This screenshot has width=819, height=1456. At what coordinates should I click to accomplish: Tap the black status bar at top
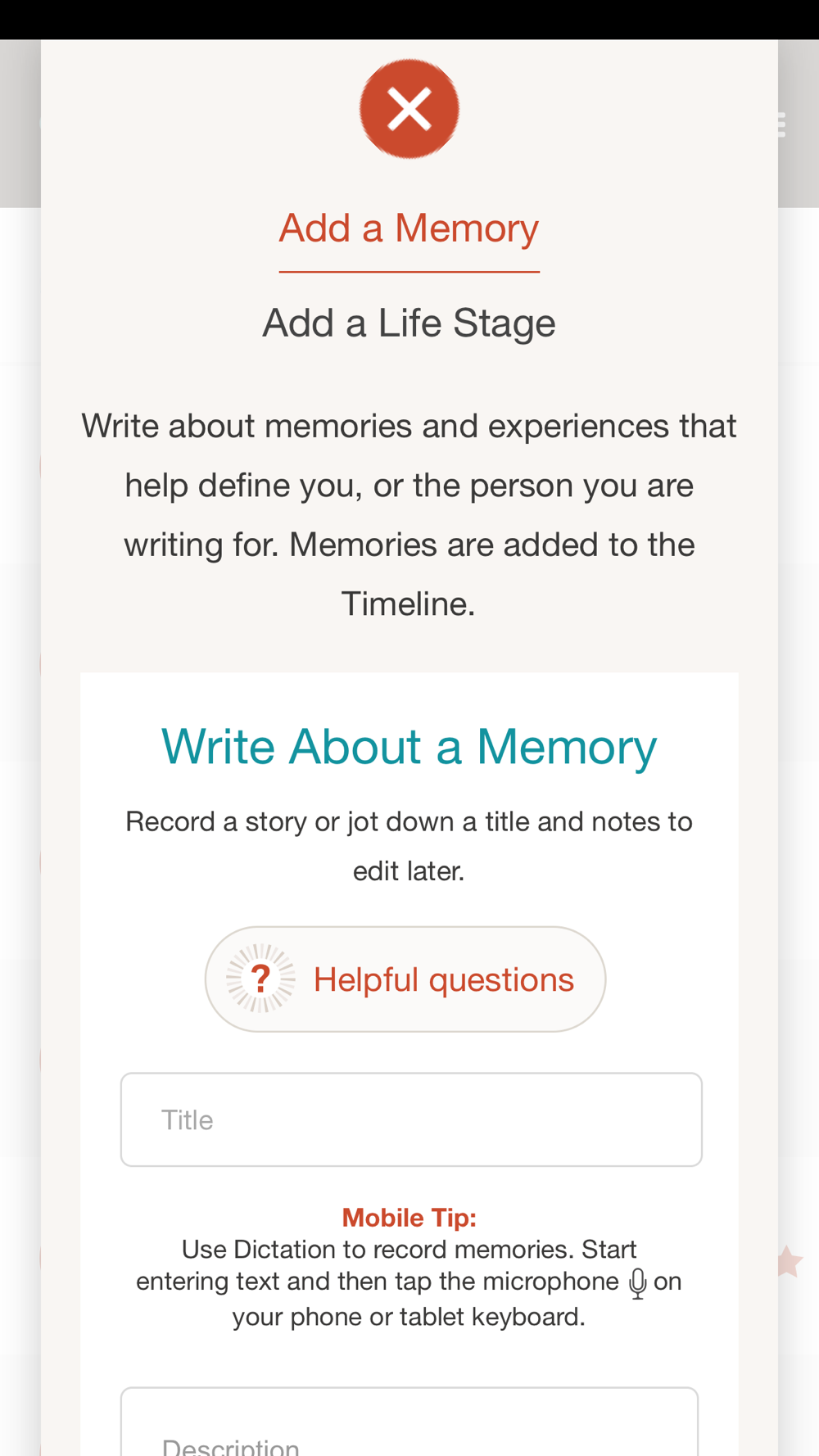click(x=409, y=19)
